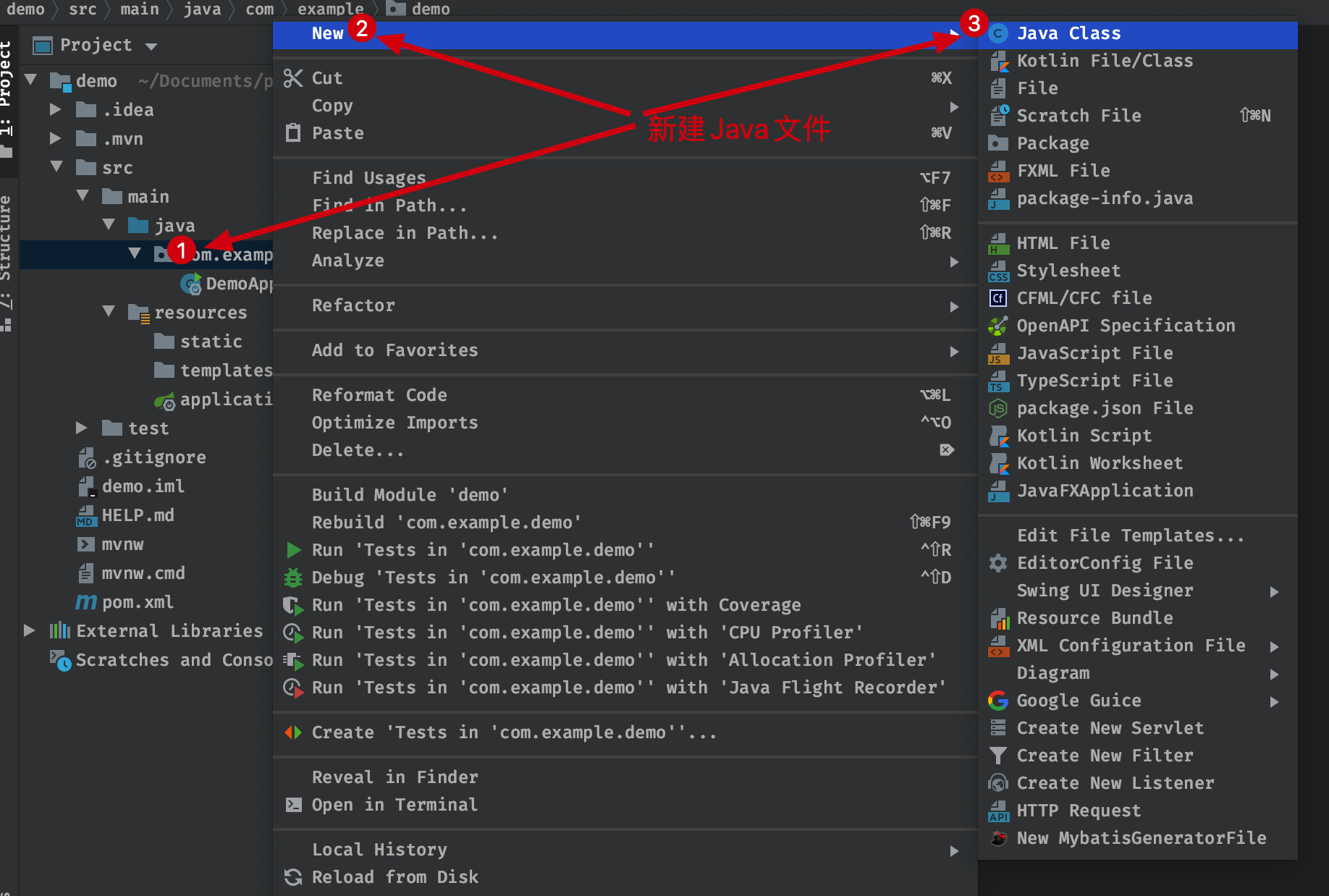Image resolution: width=1329 pixels, height=896 pixels.
Task: Click the Debug bug icon
Action: click(293, 578)
